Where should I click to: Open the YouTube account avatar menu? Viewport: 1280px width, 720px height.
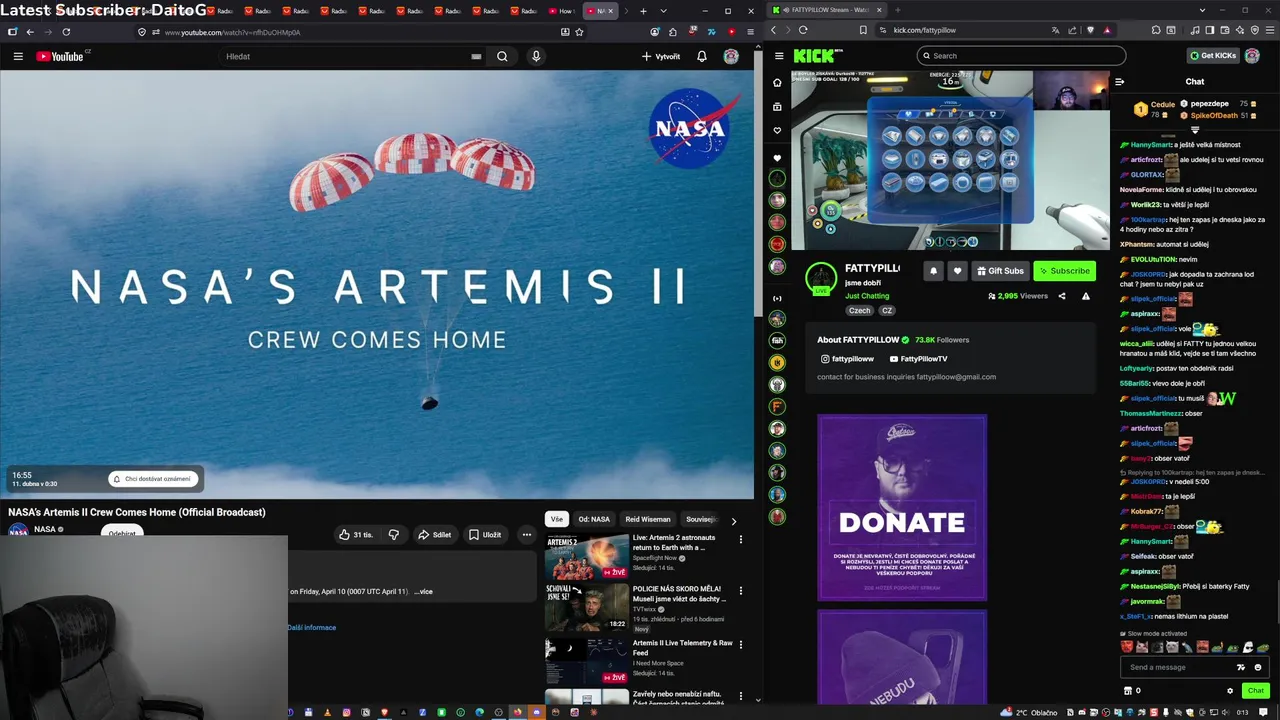point(731,56)
